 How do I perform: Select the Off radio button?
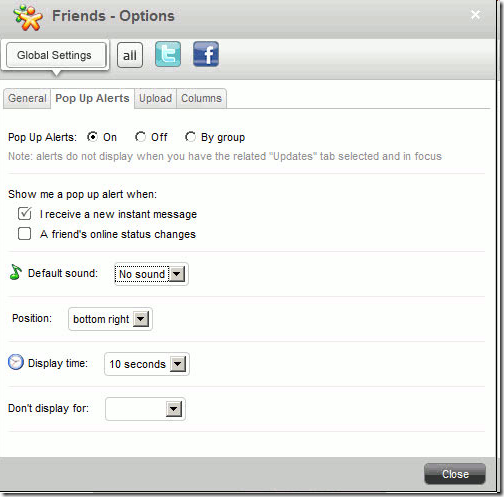[140, 137]
